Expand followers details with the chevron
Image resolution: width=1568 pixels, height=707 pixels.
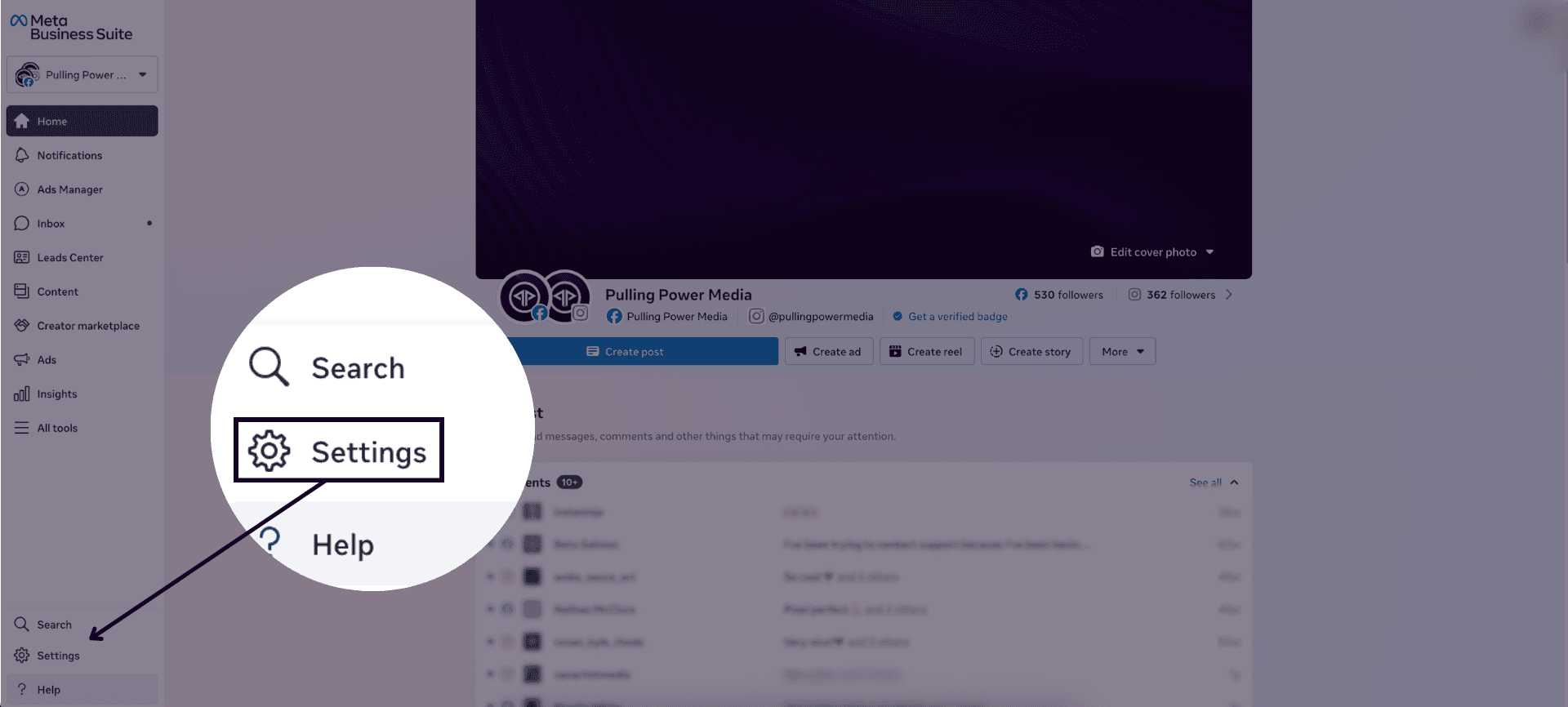point(1229,295)
